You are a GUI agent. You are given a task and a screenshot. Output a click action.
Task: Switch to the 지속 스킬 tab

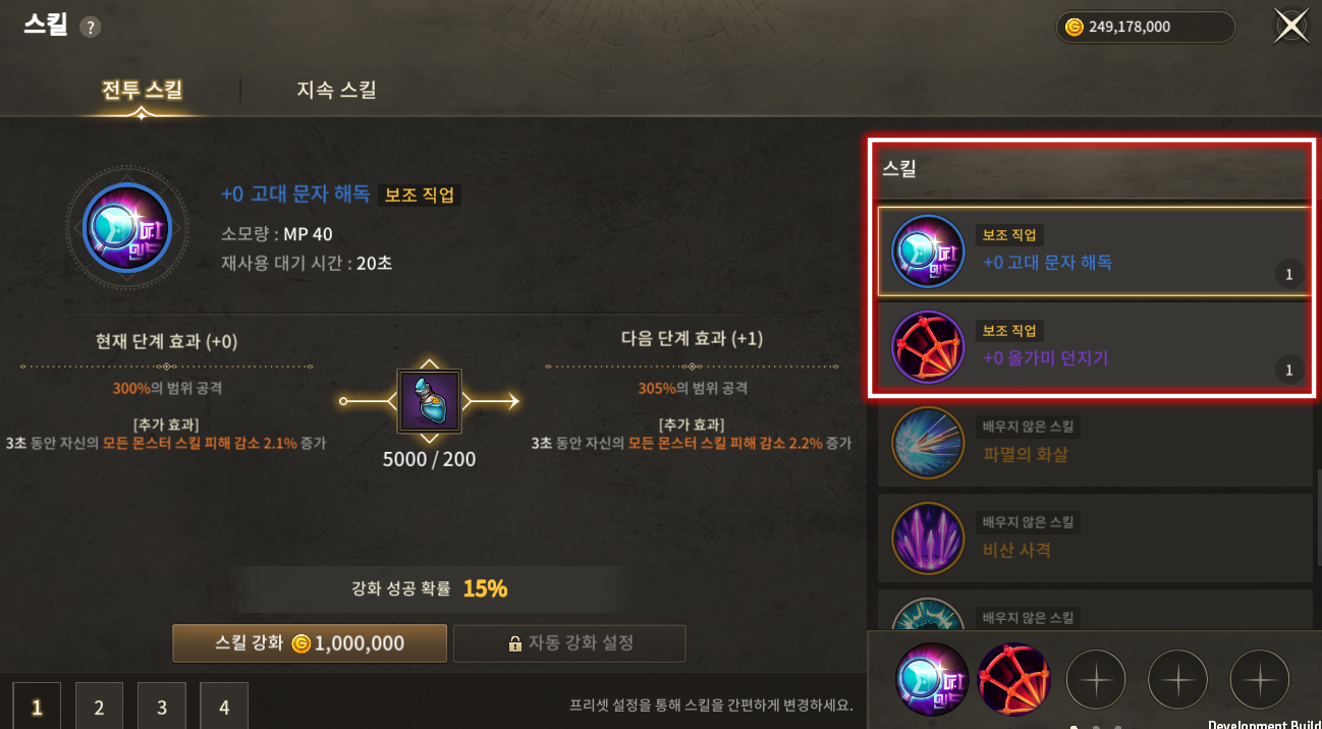tap(336, 90)
